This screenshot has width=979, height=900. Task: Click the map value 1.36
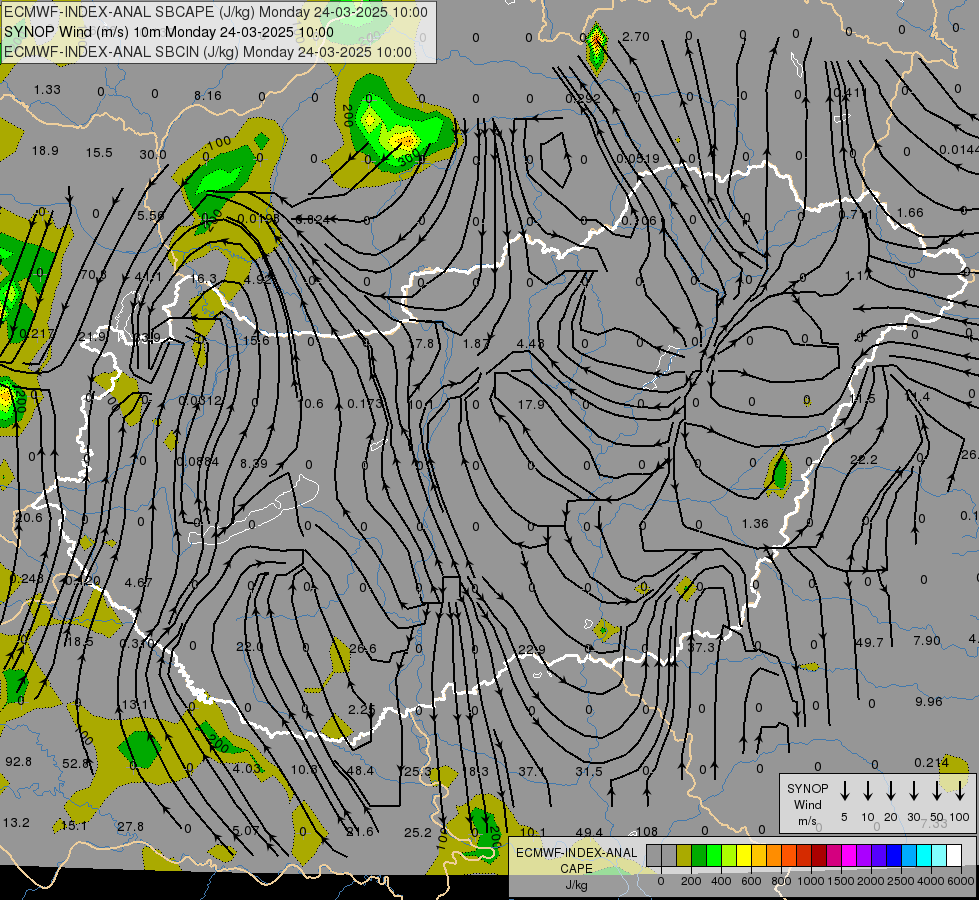755,523
